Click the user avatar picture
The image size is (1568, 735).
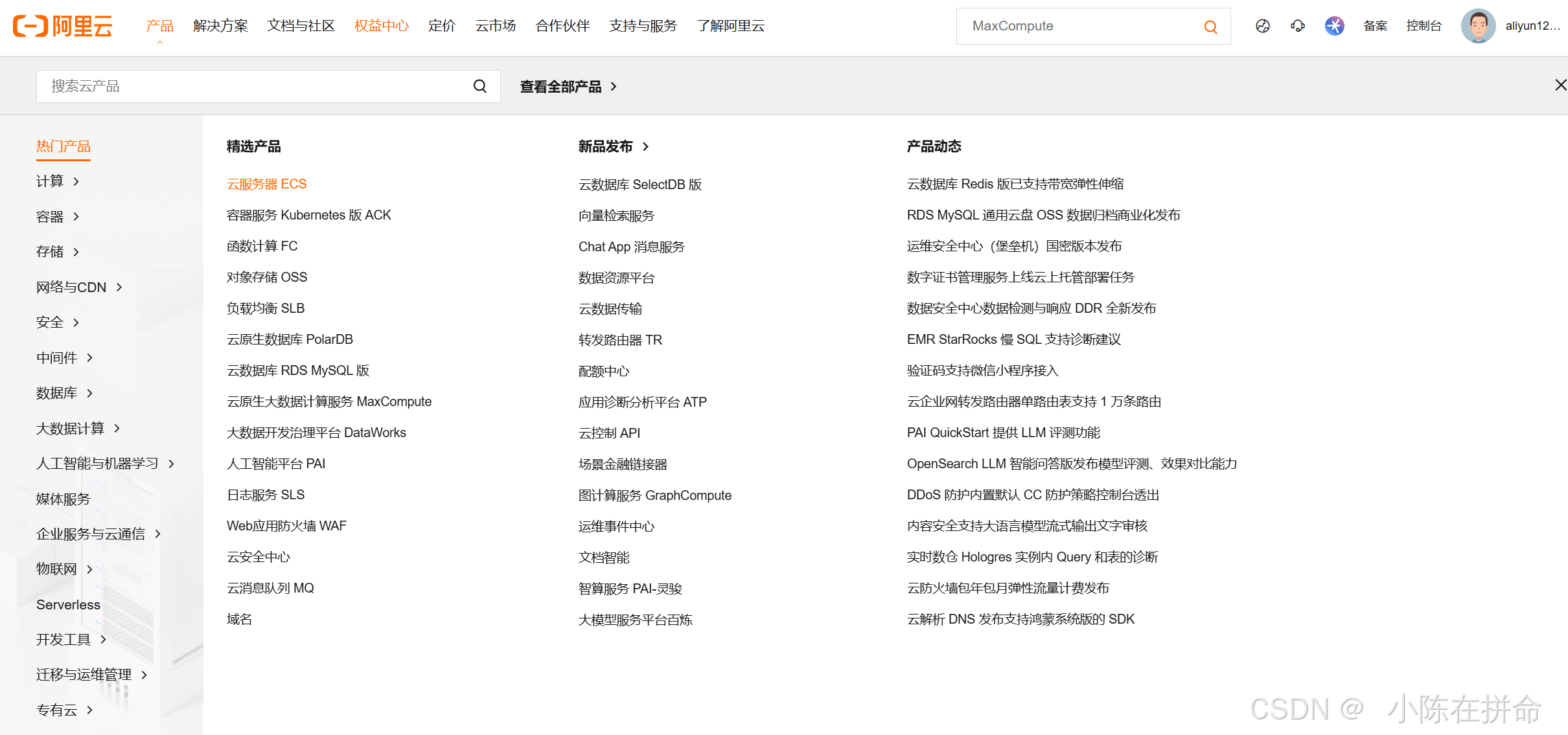pos(1478,26)
